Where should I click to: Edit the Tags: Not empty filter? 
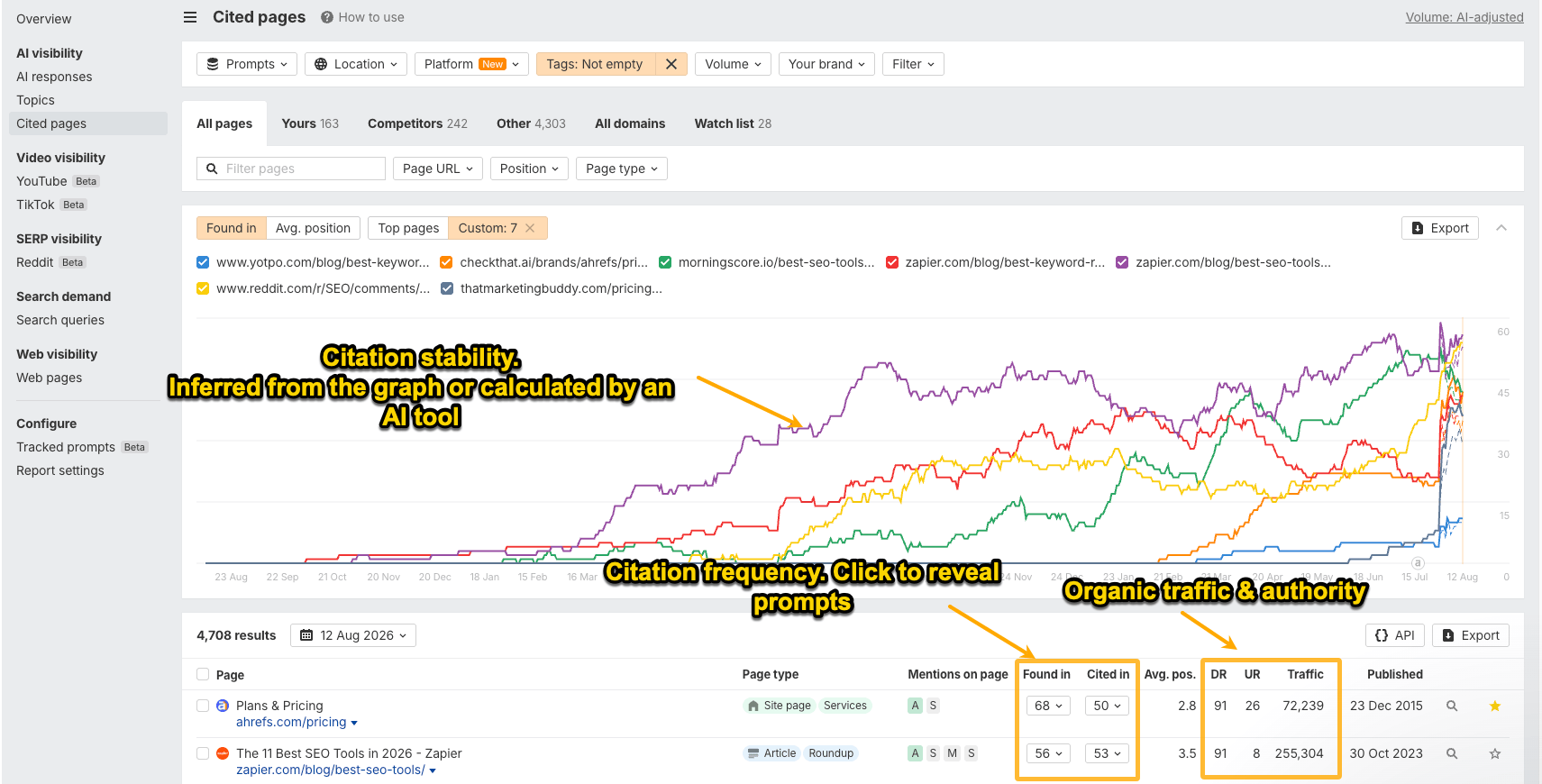(595, 64)
